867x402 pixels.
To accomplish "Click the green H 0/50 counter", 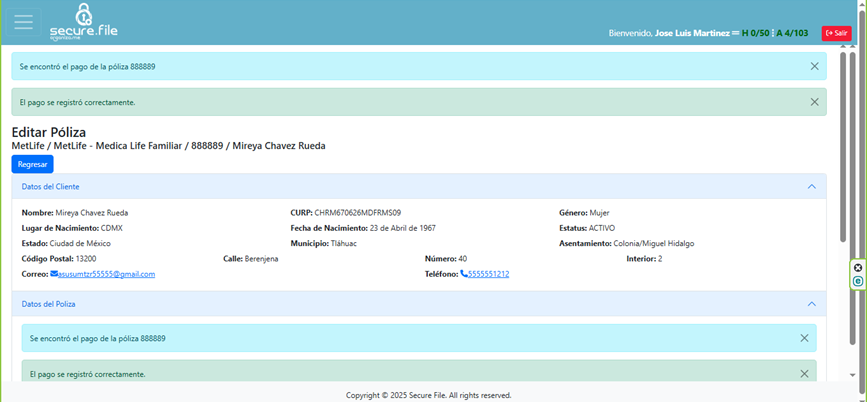I will point(755,33).
